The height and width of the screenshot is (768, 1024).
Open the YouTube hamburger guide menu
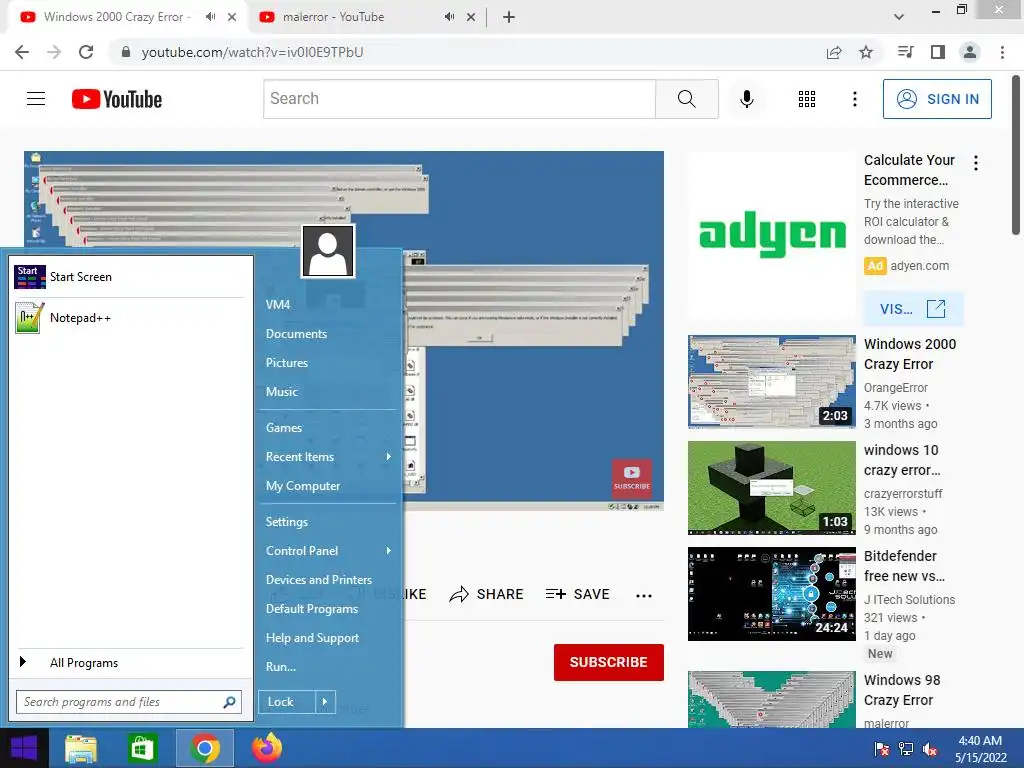click(x=36, y=99)
